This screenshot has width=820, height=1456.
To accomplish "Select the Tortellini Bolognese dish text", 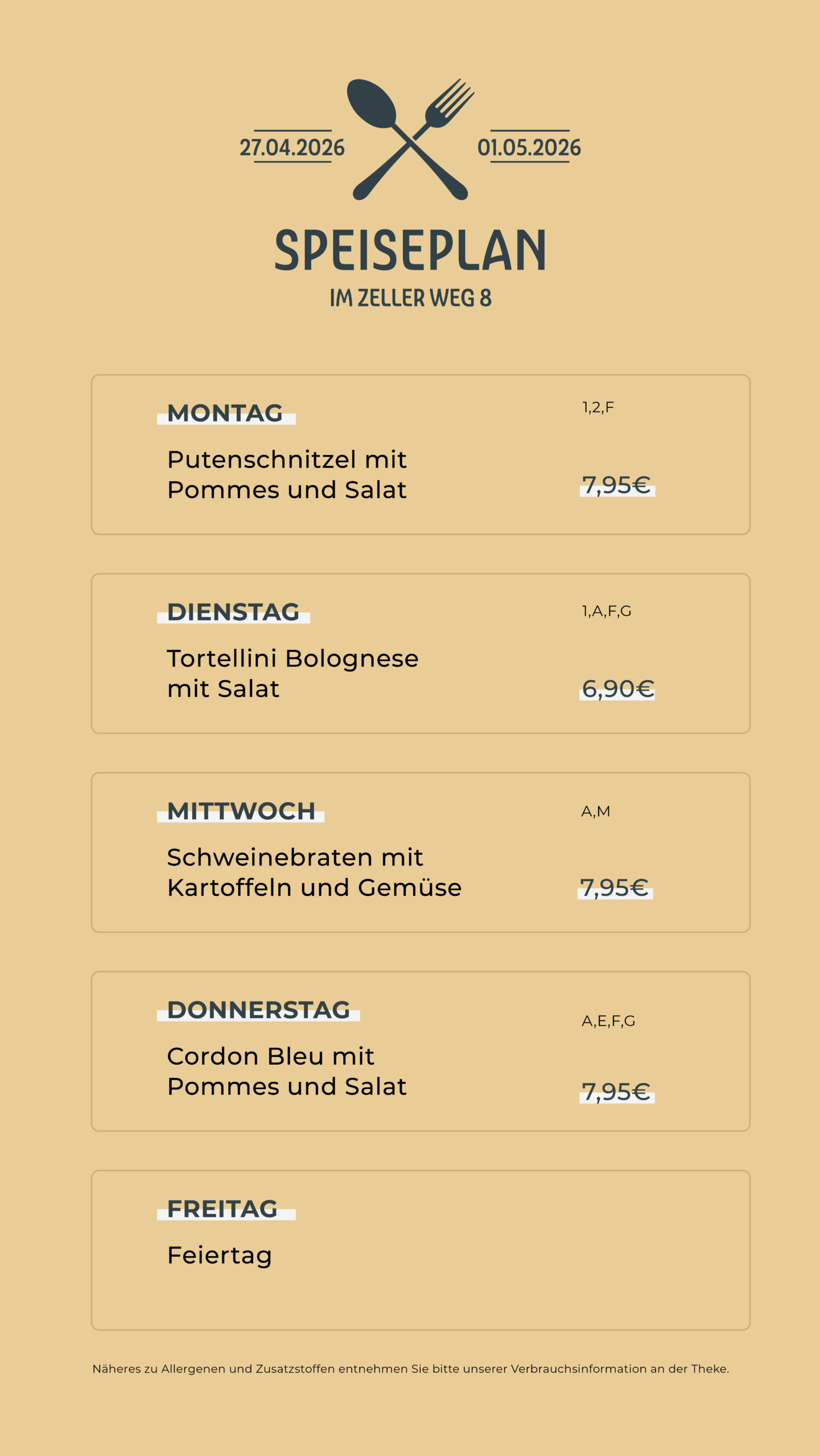I will pos(292,673).
